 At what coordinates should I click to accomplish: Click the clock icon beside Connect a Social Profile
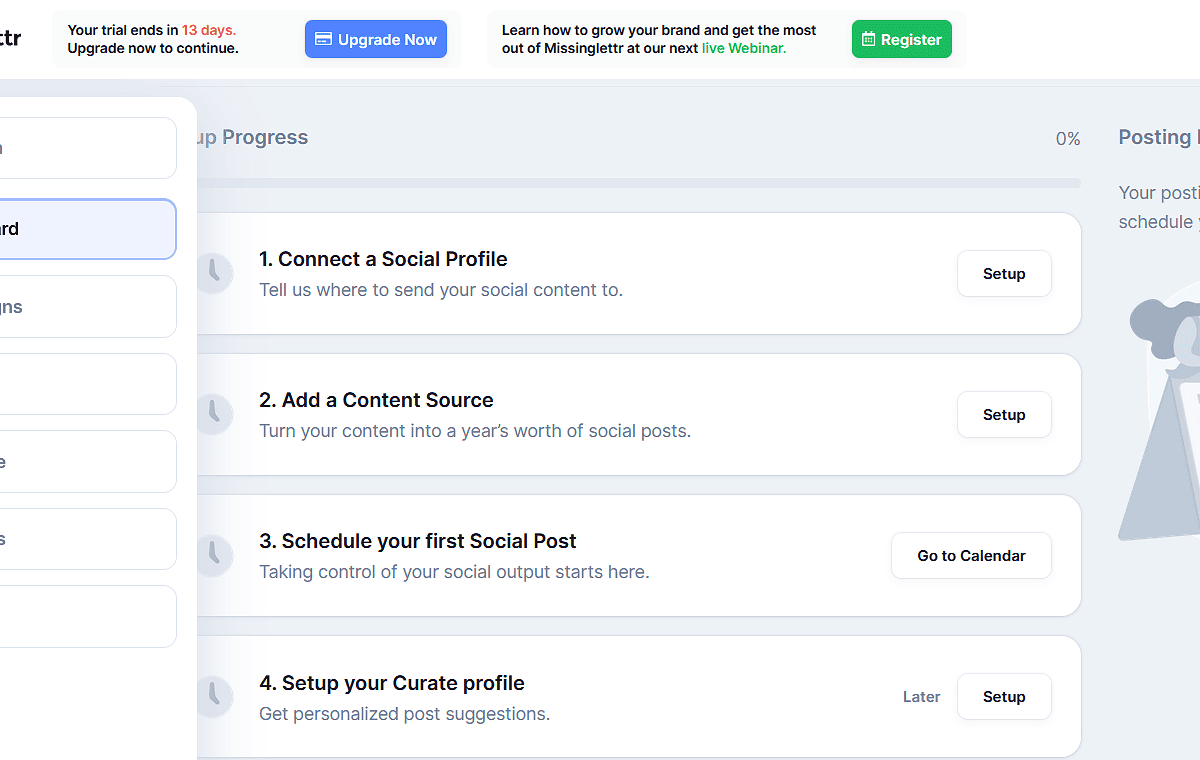tap(213, 273)
